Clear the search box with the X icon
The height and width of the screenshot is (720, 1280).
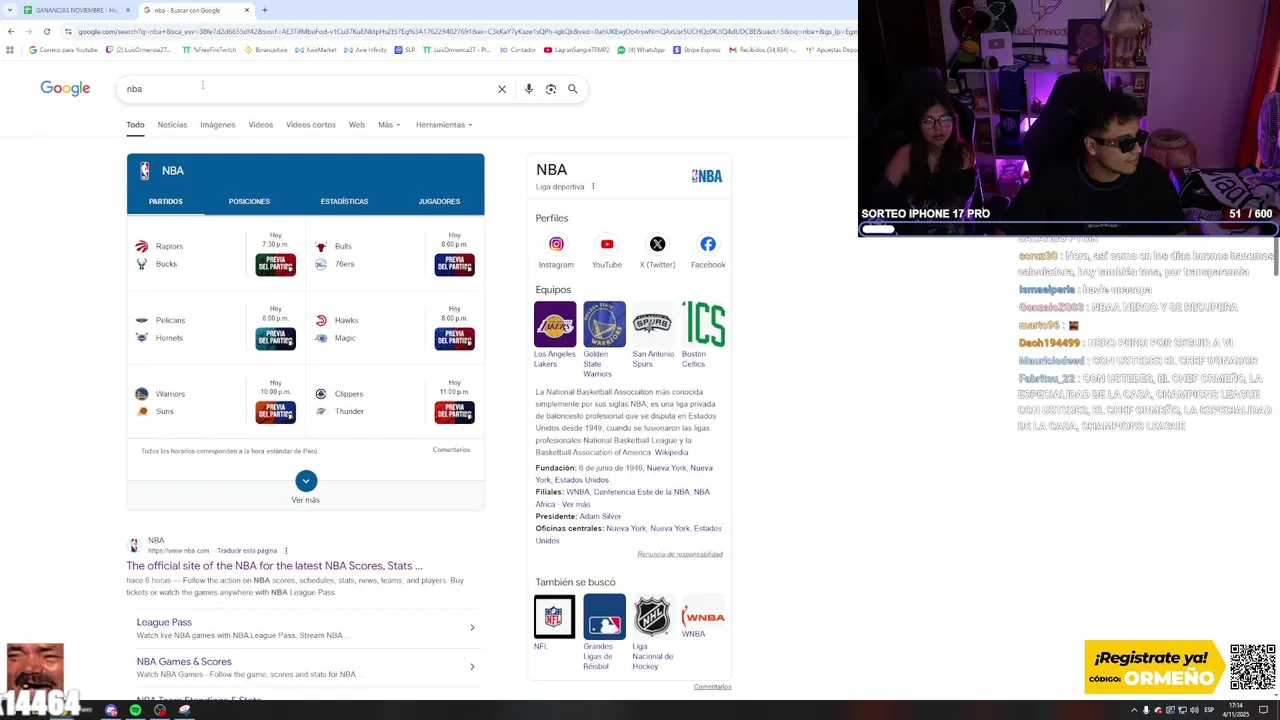tap(502, 89)
